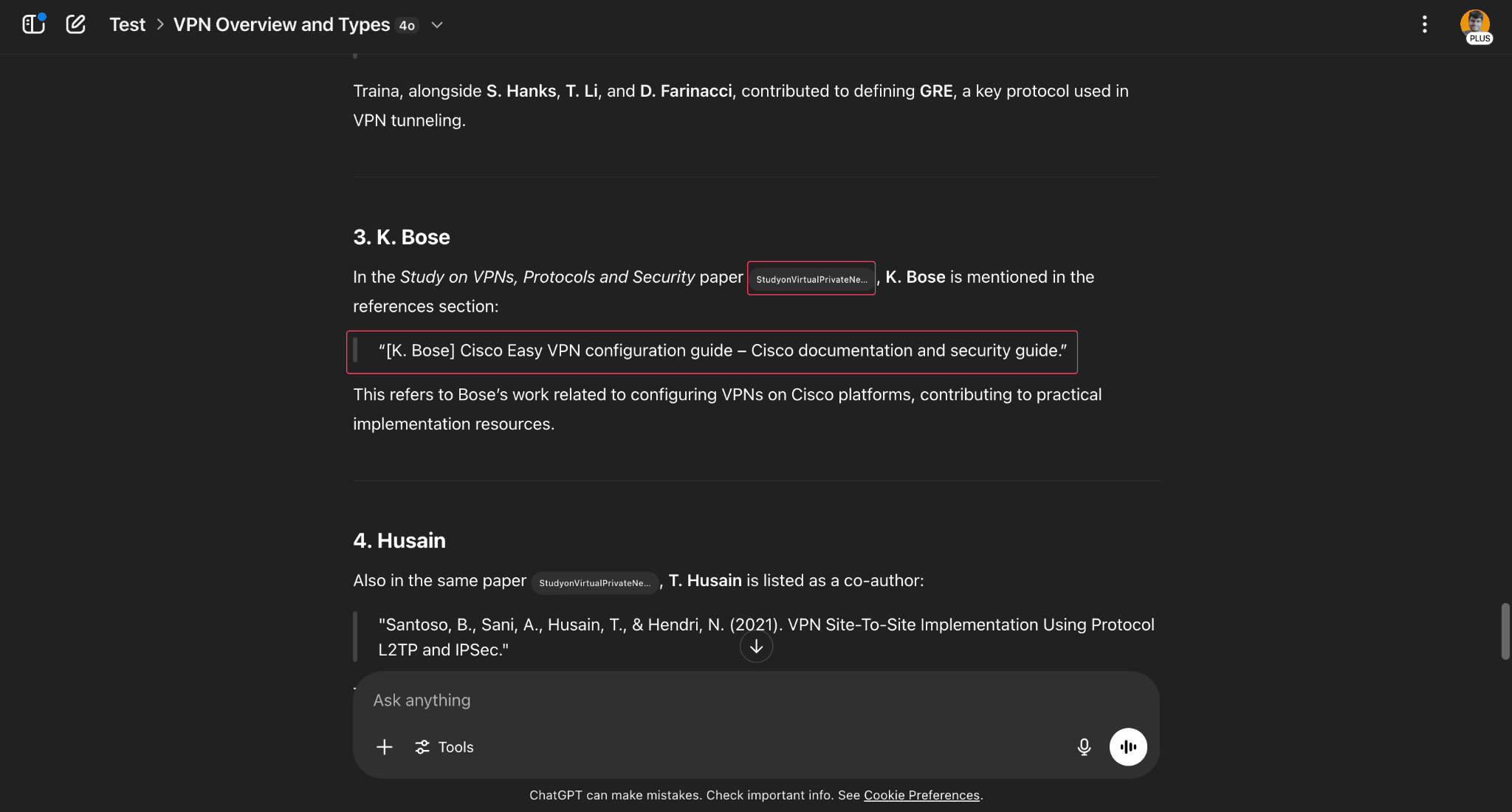
Task: Start a new chat with compose icon
Action: 75,24
